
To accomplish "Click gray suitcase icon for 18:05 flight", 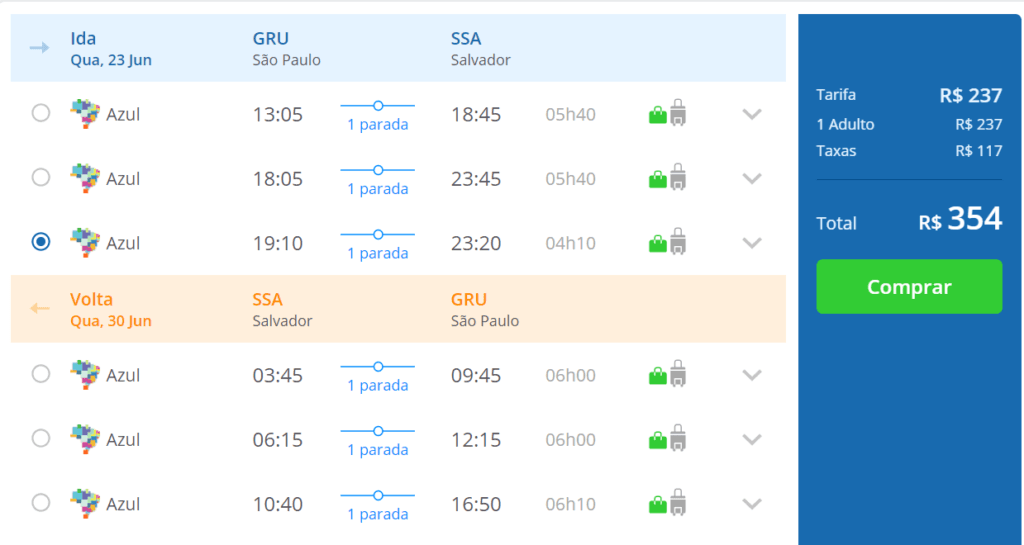I will 678,177.
